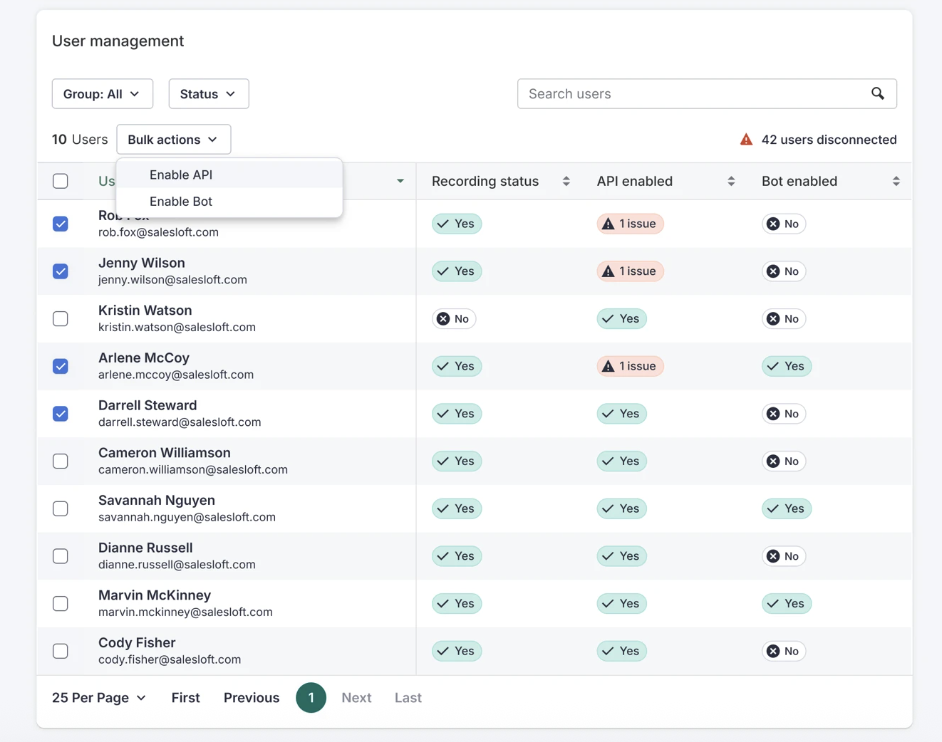
Task: Click the Bot enabled column header
Action: point(799,181)
